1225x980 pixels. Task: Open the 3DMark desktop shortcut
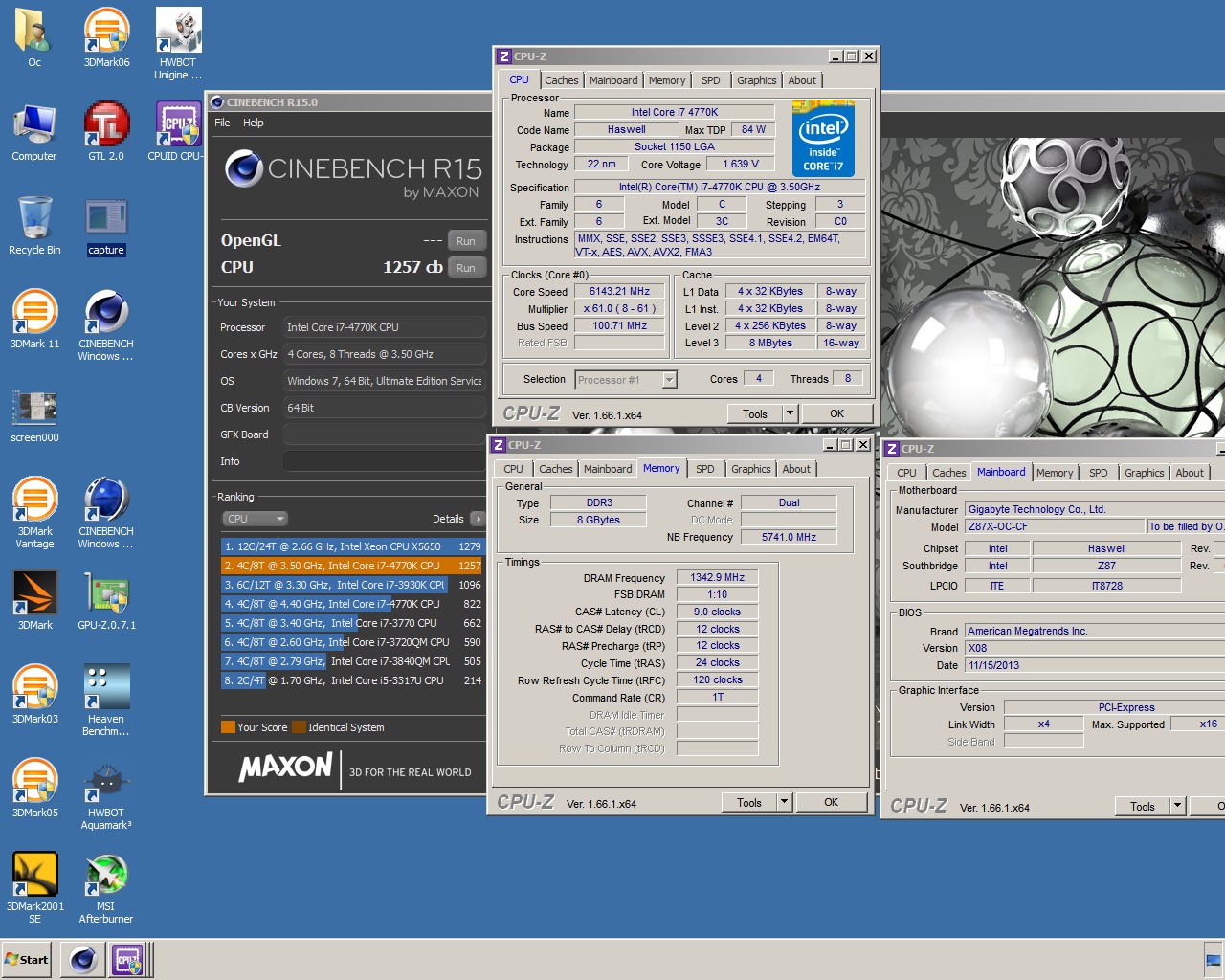(34, 601)
